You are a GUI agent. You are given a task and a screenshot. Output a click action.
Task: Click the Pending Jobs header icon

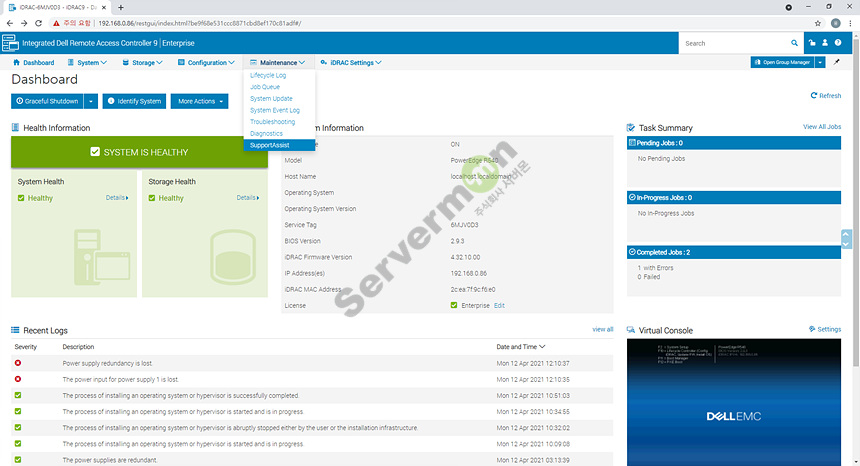pos(632,143)
